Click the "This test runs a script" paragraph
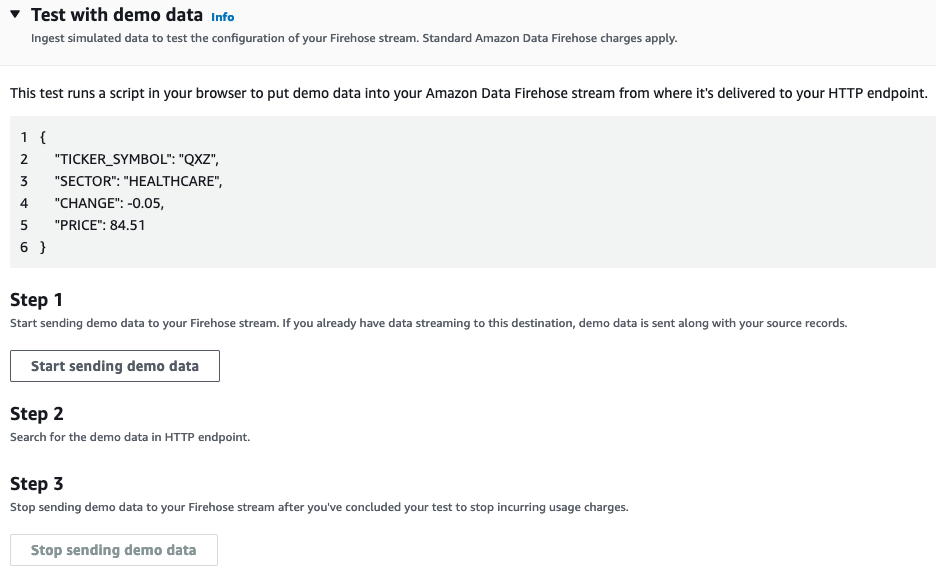 click(x=468, y=93)
